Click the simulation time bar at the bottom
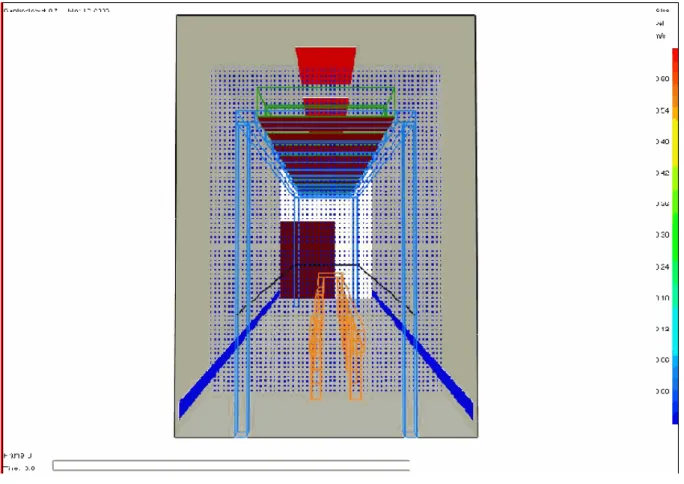The width and height of the screenshot is (684, 484). click(231, 465)
